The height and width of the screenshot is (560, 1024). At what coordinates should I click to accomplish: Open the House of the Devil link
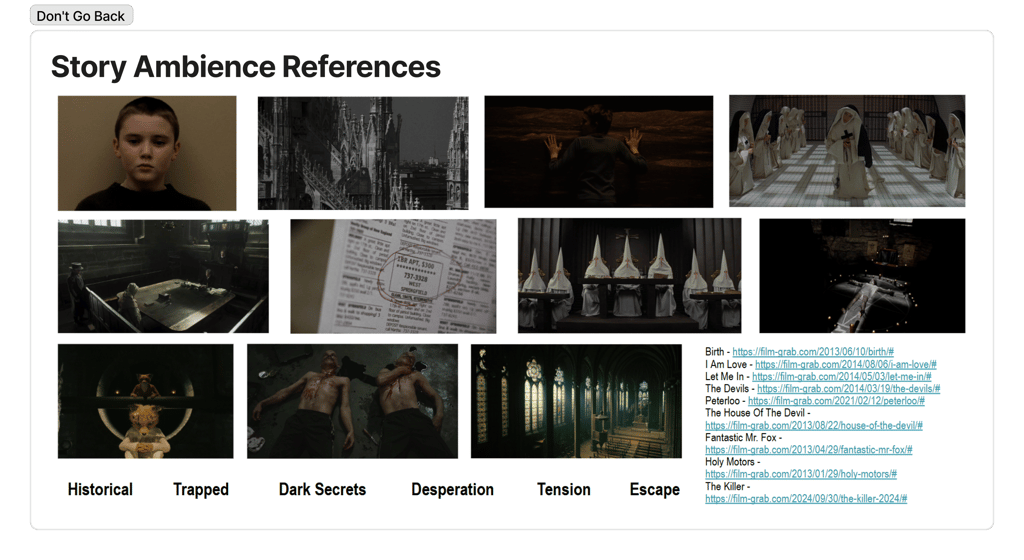pyautogui.click(x=814, y=425)
